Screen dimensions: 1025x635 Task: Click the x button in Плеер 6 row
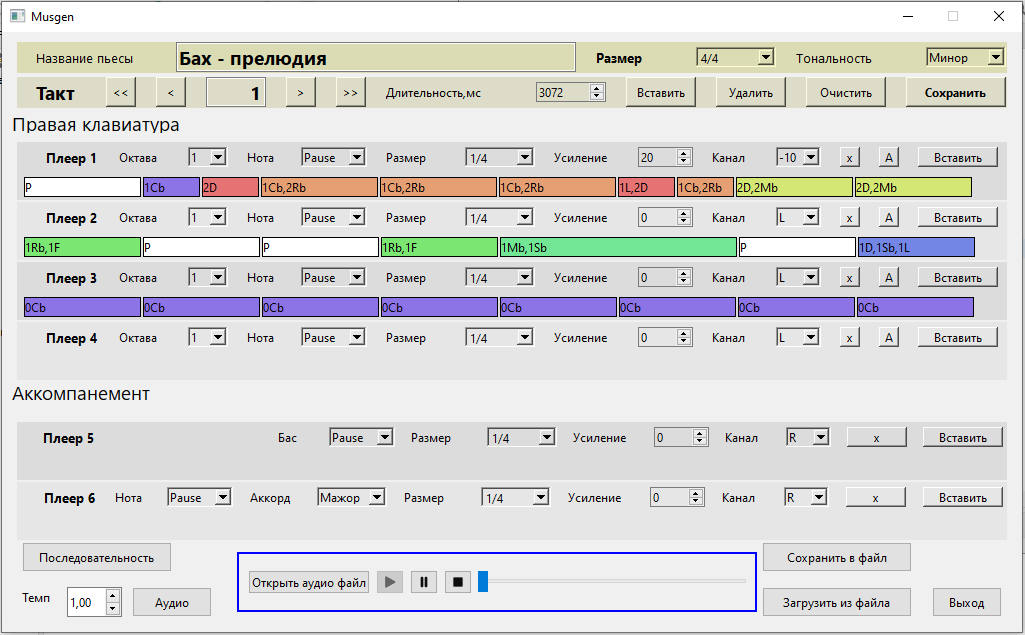[x=875, y=498]
